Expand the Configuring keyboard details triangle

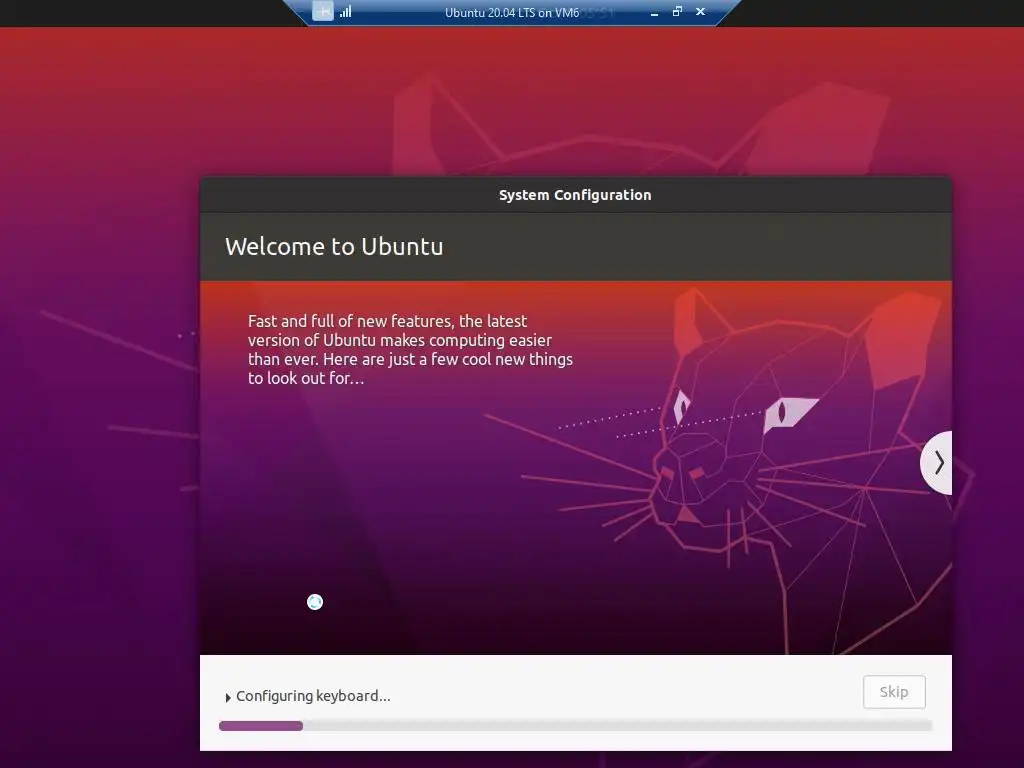228,697
